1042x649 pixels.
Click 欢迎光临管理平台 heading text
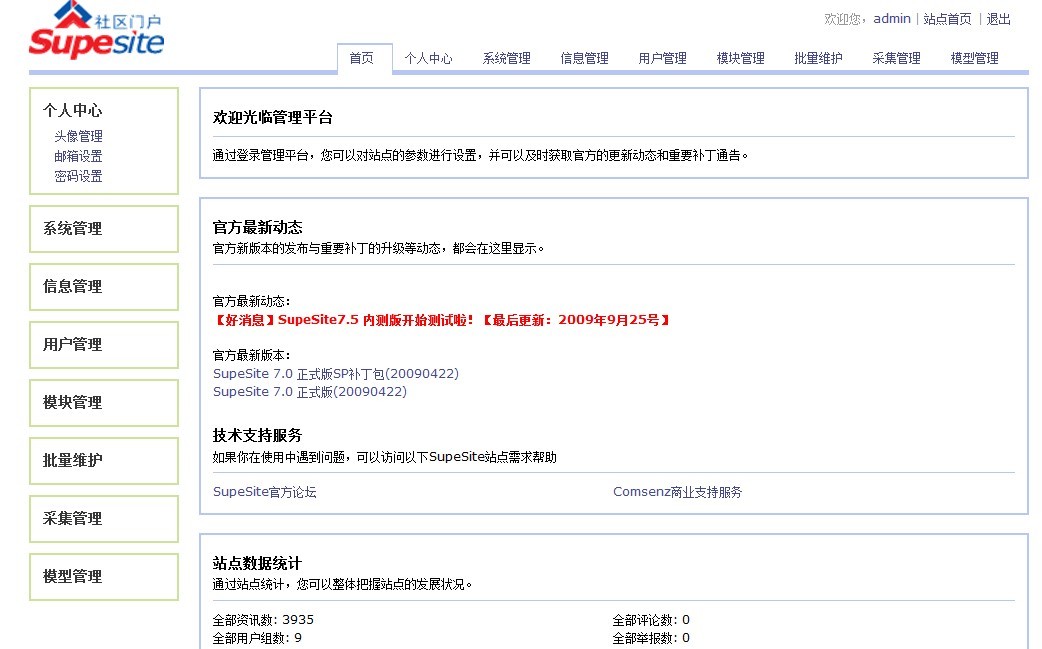click(x=272, y=118)
